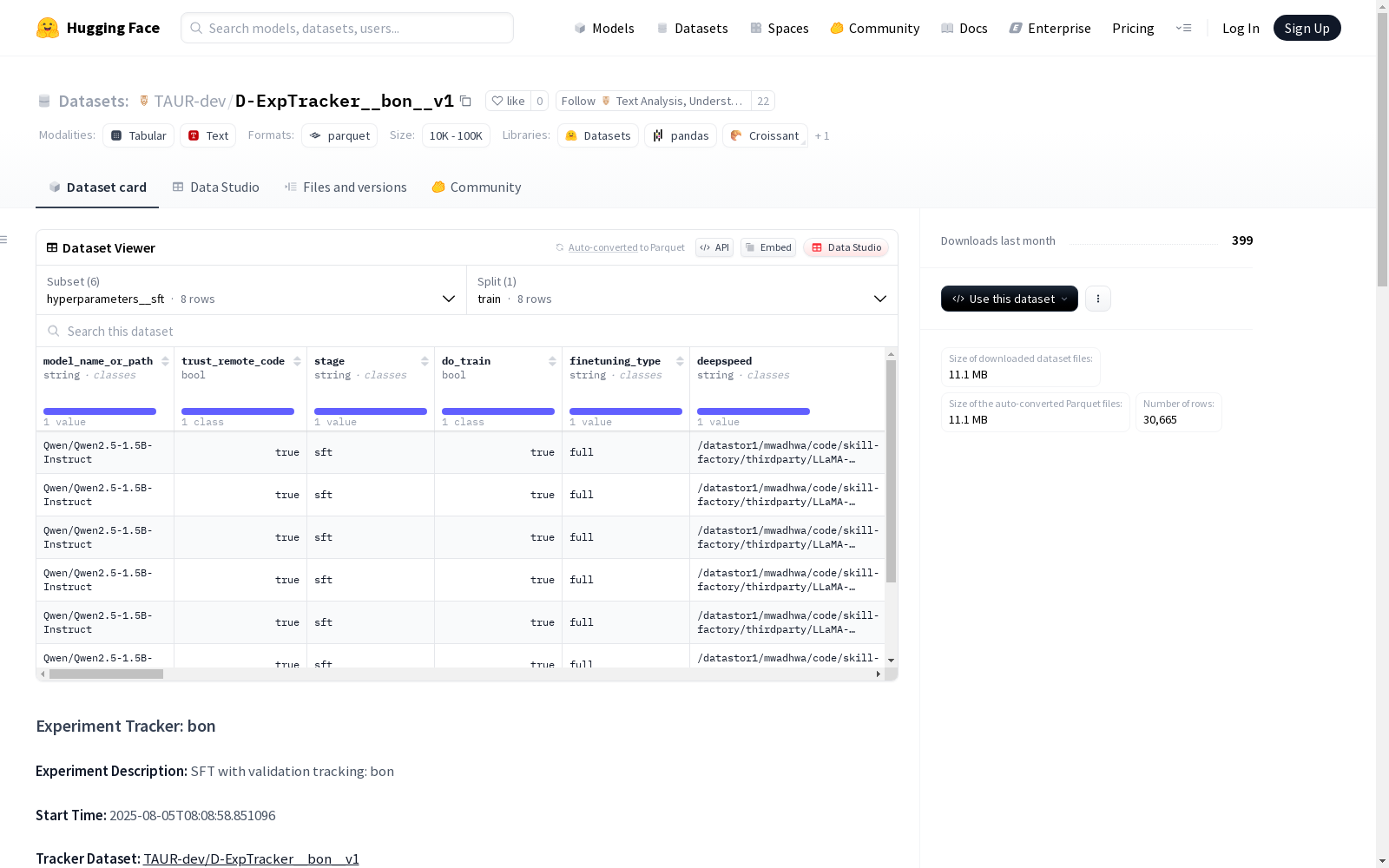Open the Data Studio tab
Image resolution: width=1389 pixels, height=868 pixels.
216,187
